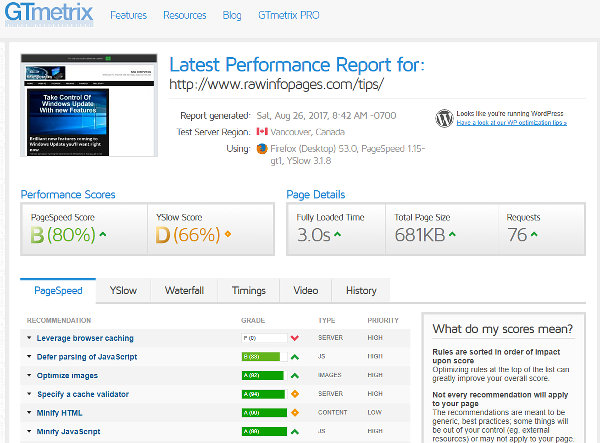Expand Defer parsing of JavaScript arrow
The height and width of the screenshot is (443, 600).
pyautogui.click(x=29, y=357)
